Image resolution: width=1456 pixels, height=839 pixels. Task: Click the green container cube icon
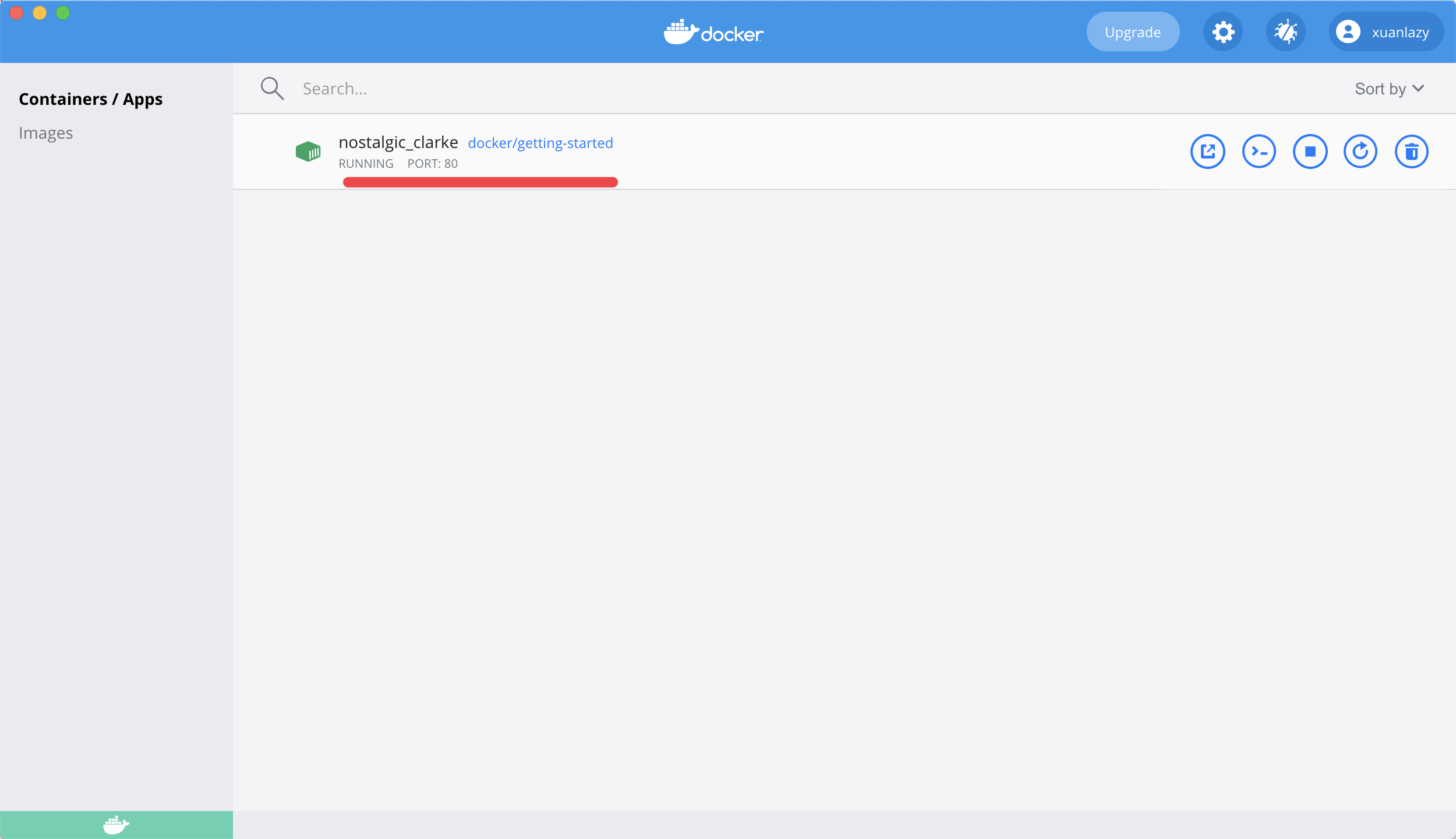(308, 151)
